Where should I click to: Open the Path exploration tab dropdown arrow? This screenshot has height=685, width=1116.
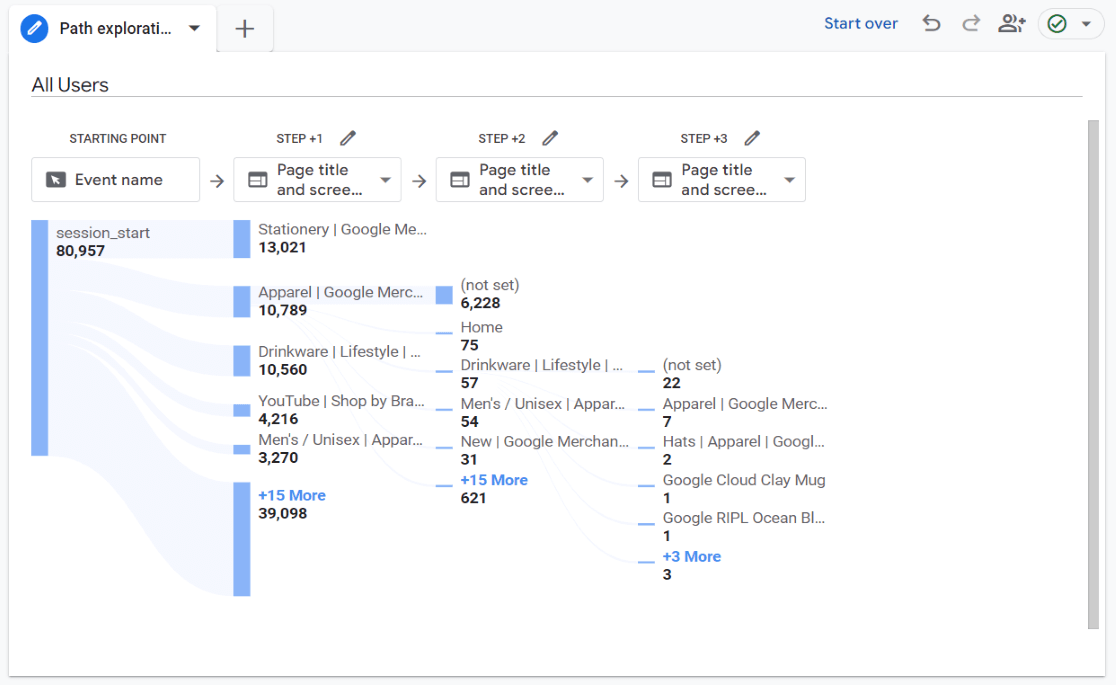pos(195,29)
